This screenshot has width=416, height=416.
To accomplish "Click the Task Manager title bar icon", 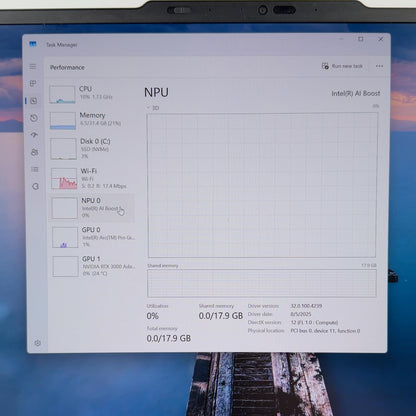I will coord(33,44).
